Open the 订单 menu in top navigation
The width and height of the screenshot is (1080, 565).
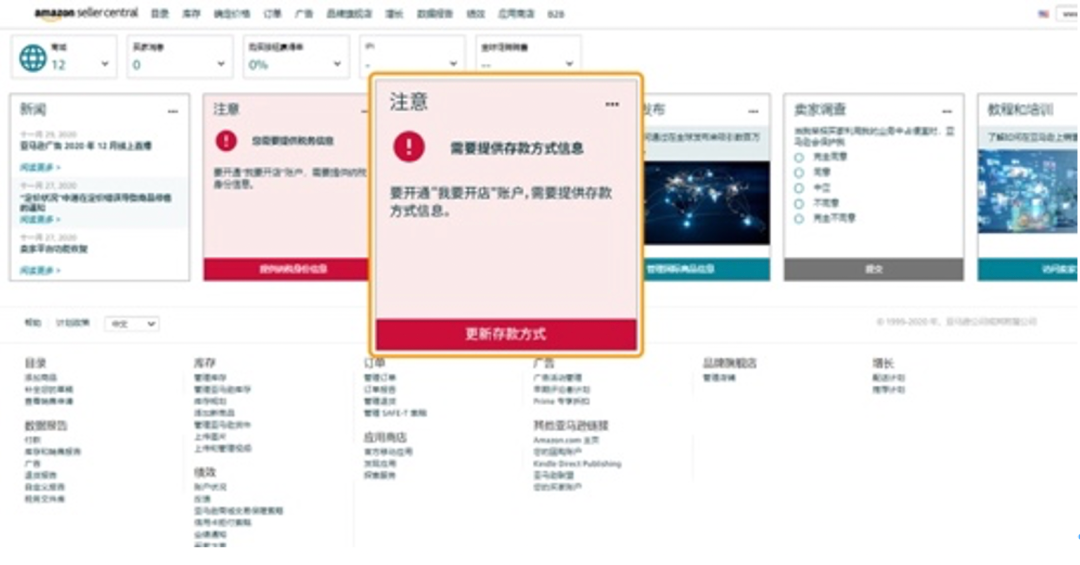(271, 14)
